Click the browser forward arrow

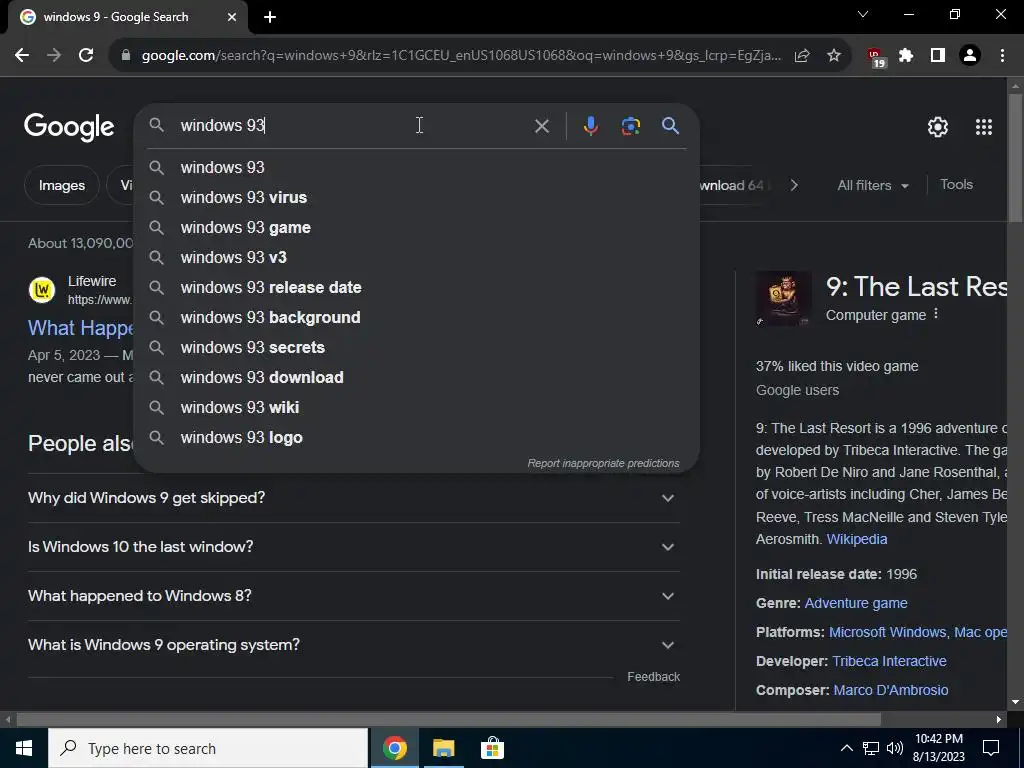[54, 56]
